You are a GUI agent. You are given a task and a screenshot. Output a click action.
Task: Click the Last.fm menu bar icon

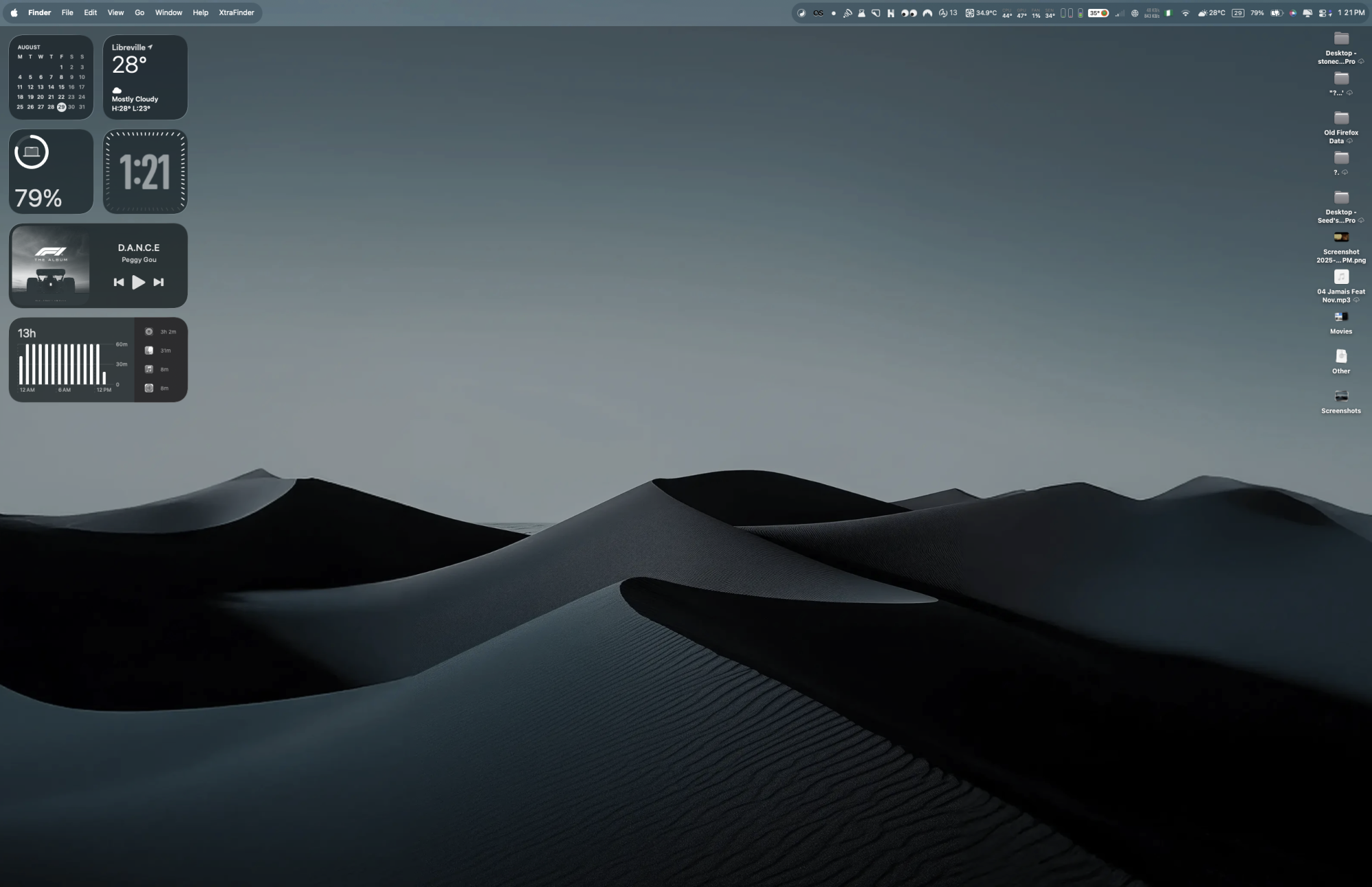[818, 13]
